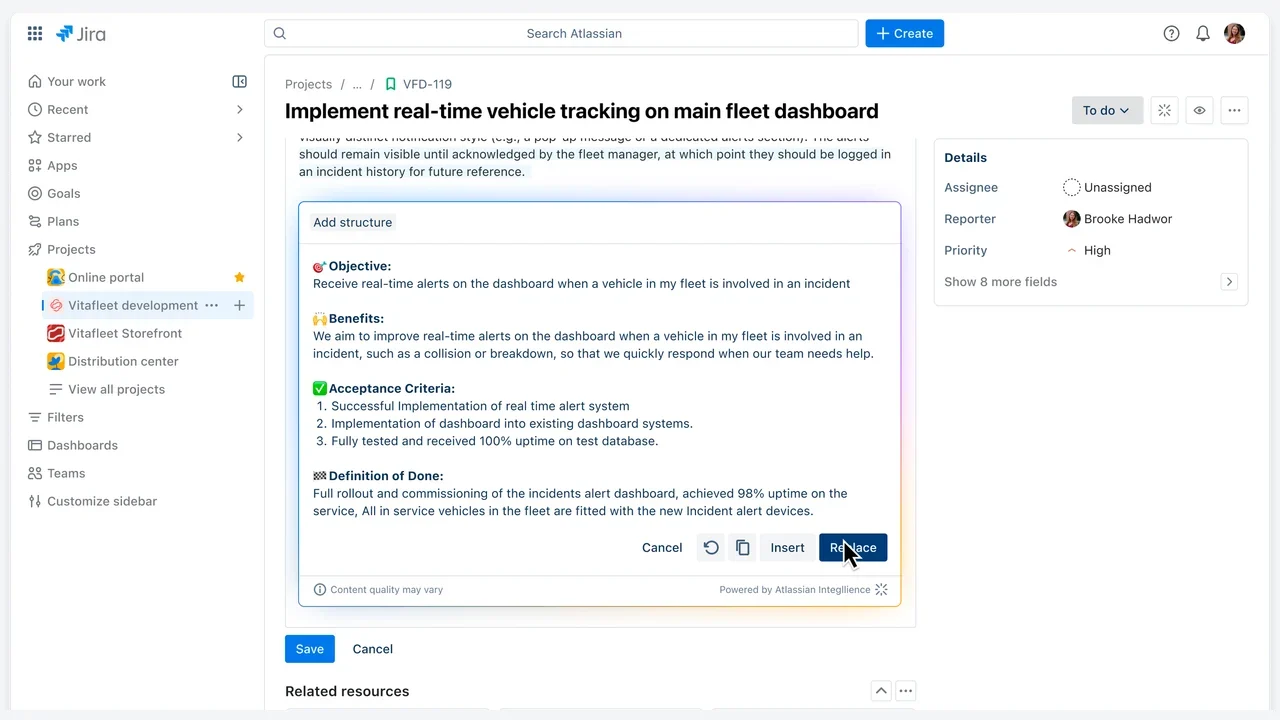Open Filters in sidebar
The height and width of the screenshot is (720, 1280).
(x=65, y=417)
